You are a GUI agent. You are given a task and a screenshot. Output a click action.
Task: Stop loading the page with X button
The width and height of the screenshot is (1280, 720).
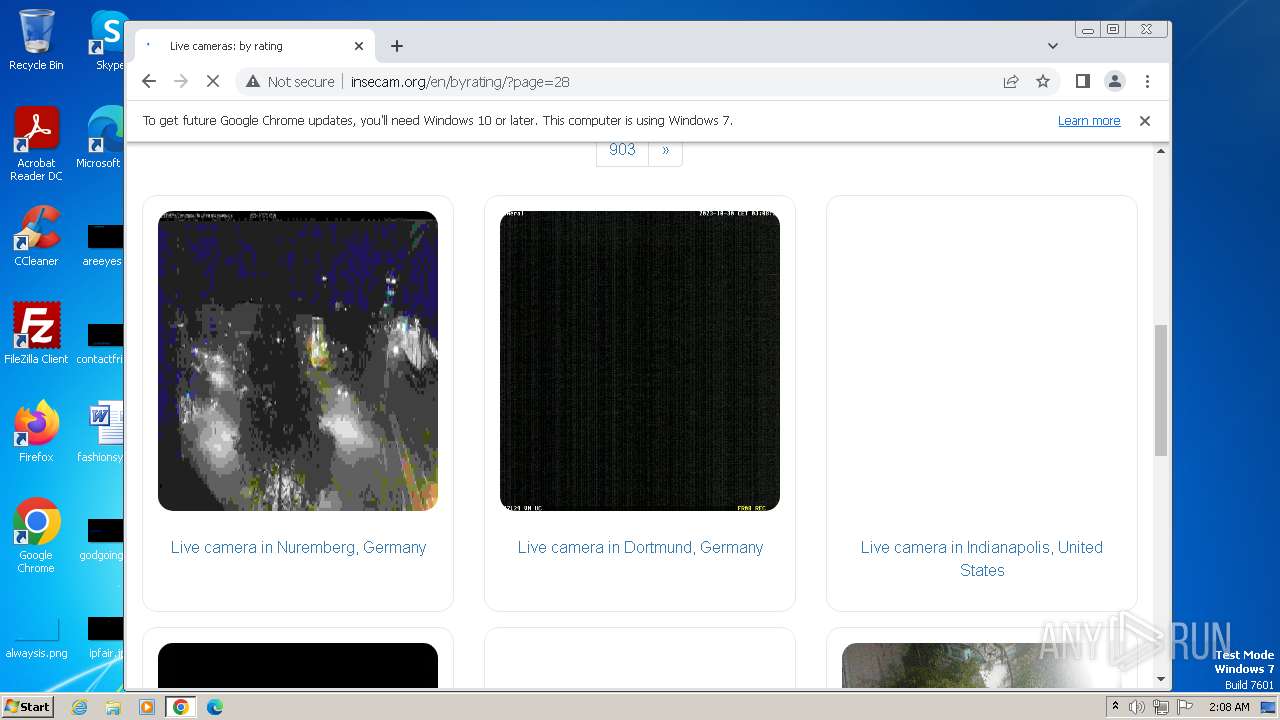(x=213, y=81)
